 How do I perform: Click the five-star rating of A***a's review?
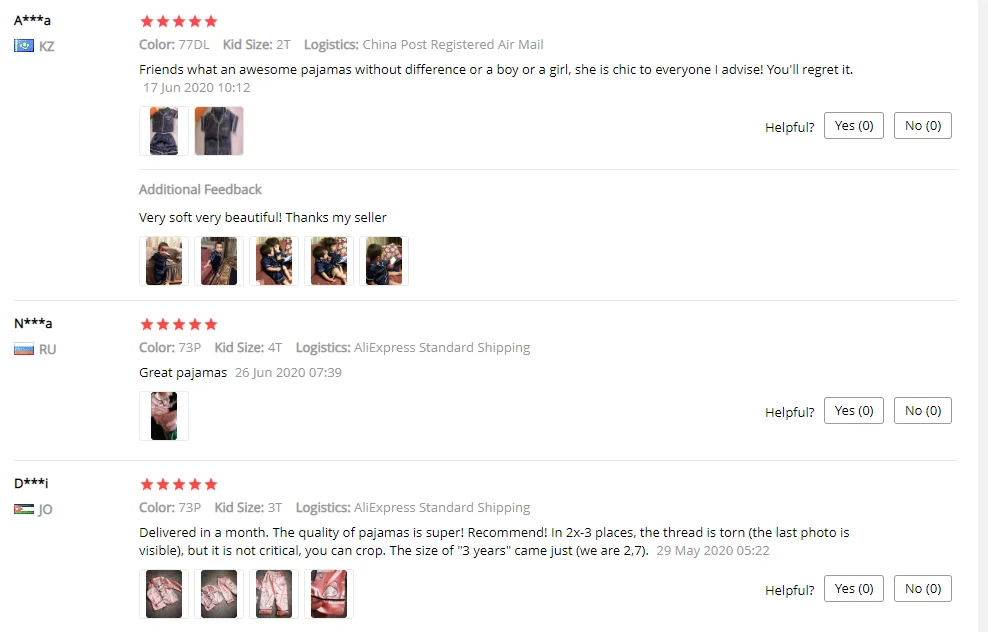pos(179,21)
